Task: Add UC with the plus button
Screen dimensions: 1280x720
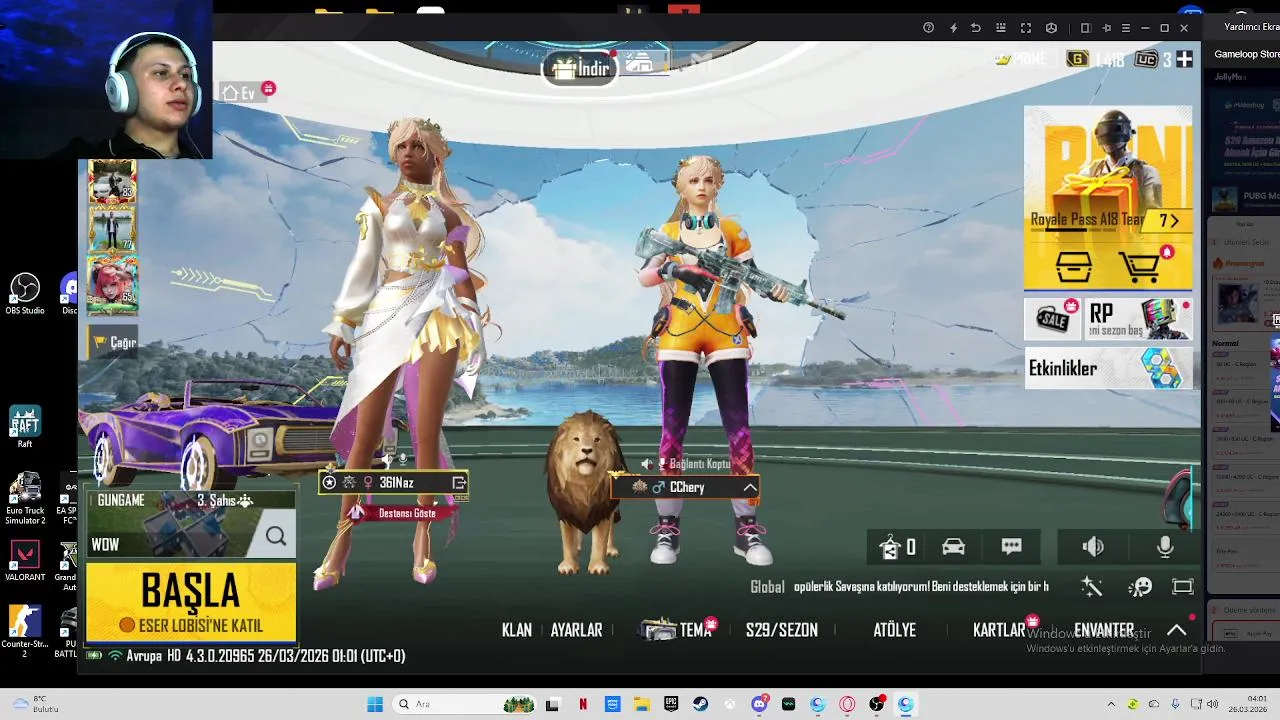Action: [1184, 60]
